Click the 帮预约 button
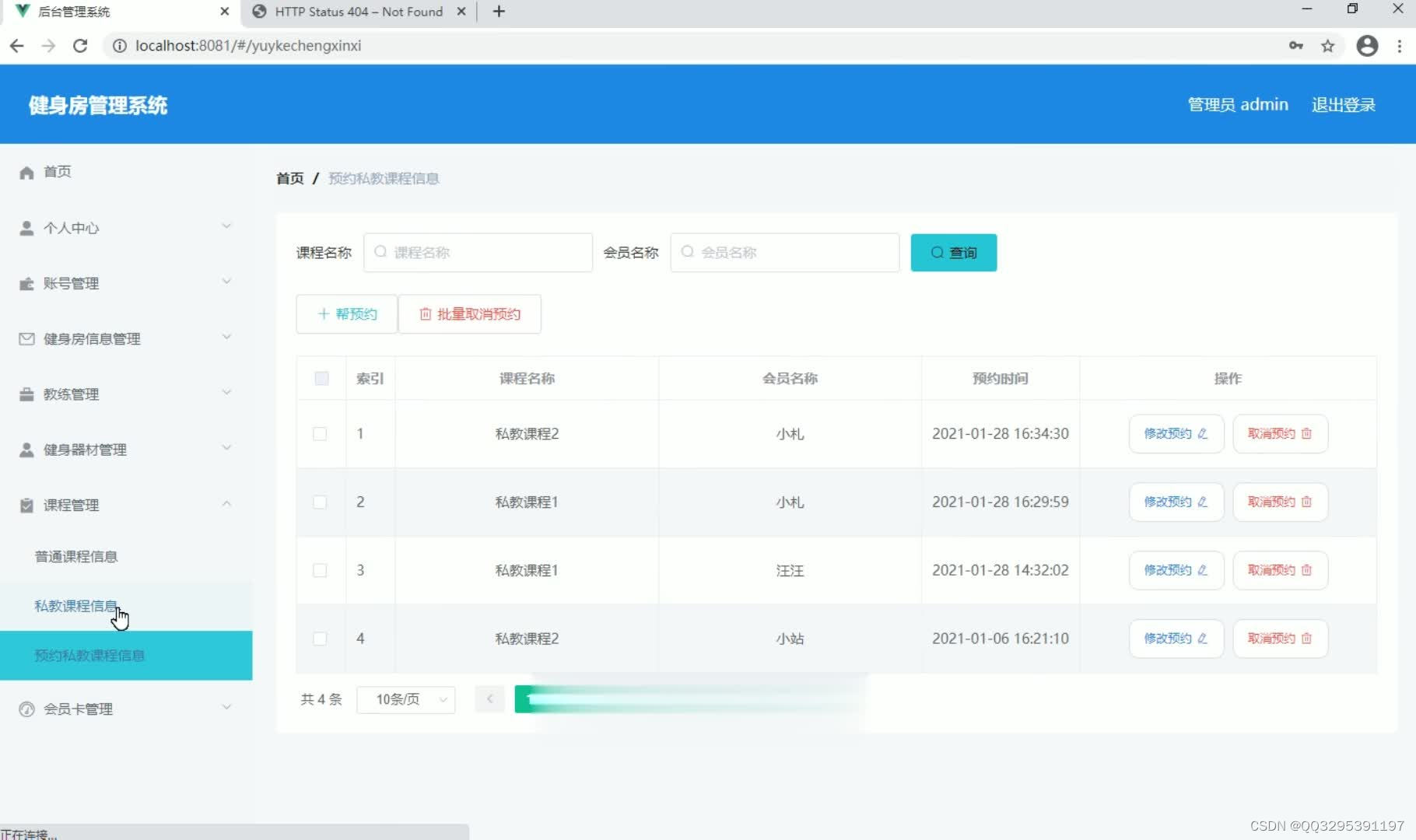 pos(347,314)
